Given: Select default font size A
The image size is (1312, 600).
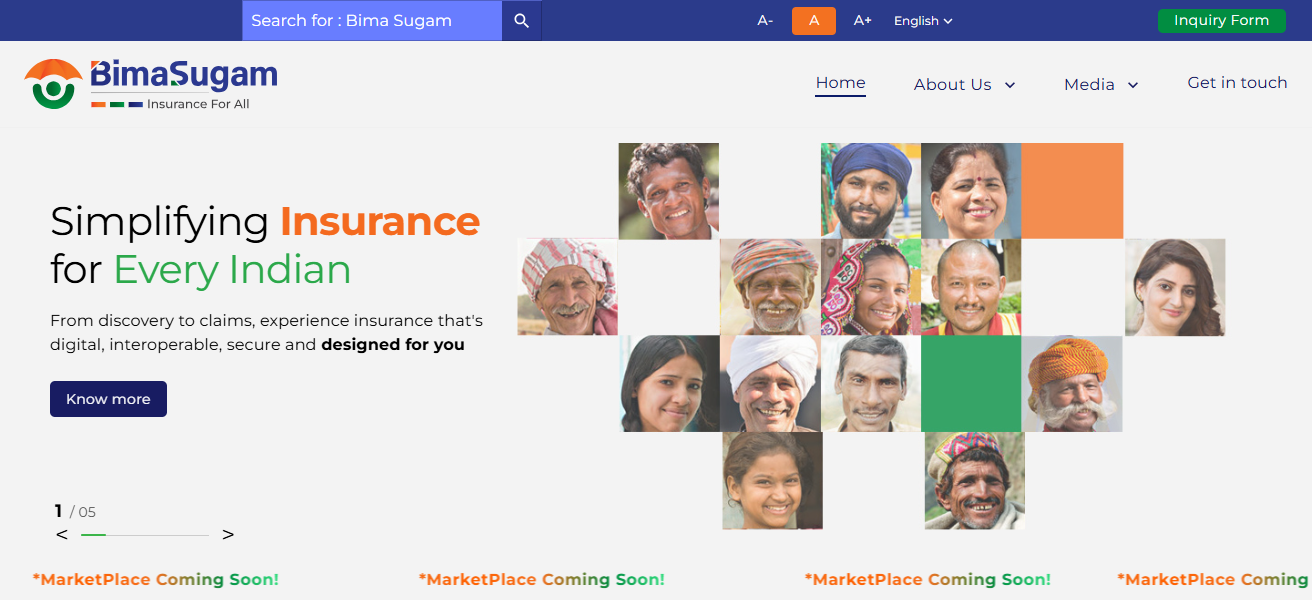Looking at the screenshot, I should click(x=814, y=21).
